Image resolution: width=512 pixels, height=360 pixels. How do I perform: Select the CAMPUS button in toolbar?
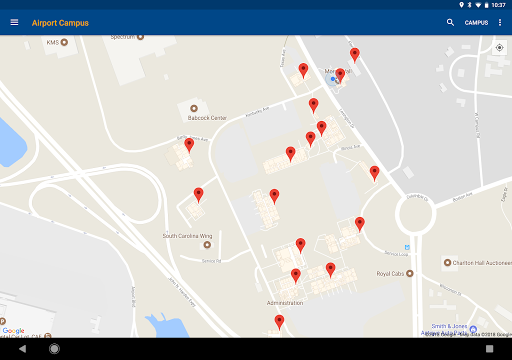[476, 23]
